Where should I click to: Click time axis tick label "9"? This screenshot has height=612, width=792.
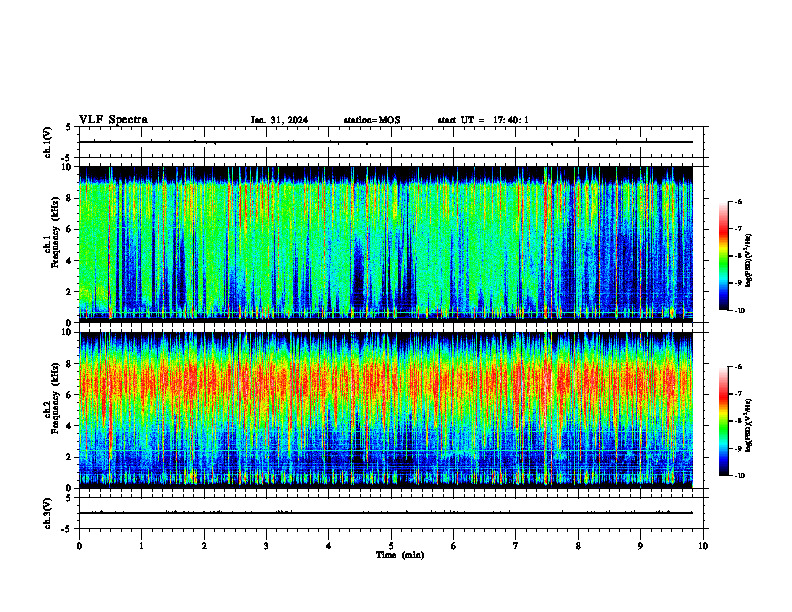pos(640,546)
